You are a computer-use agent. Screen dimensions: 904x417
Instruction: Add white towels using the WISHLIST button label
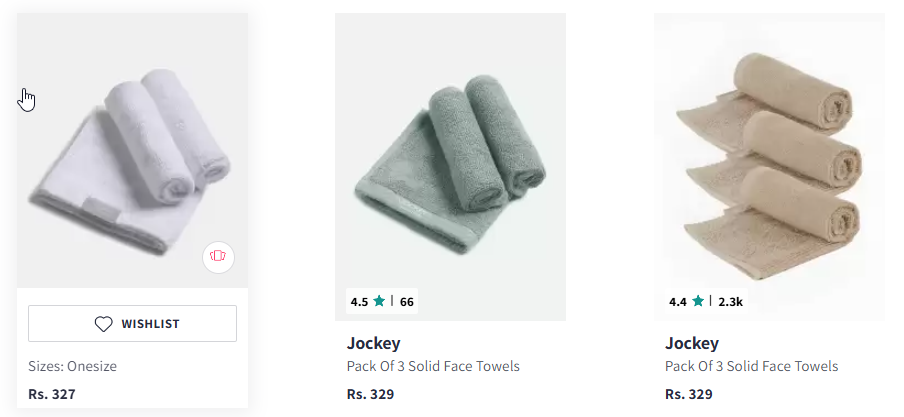(150, 324)
